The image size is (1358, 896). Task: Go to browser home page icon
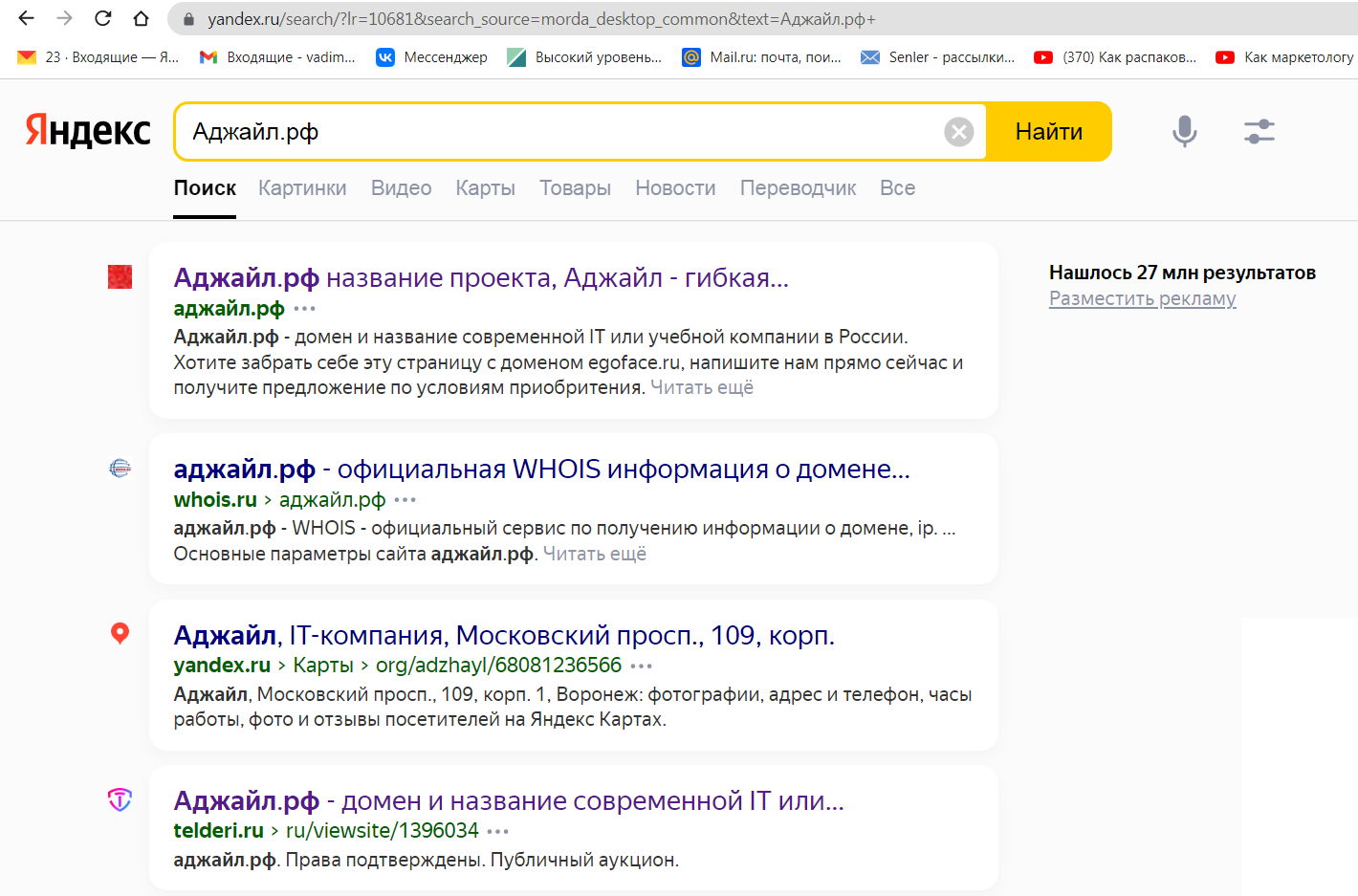pos(141,18)
